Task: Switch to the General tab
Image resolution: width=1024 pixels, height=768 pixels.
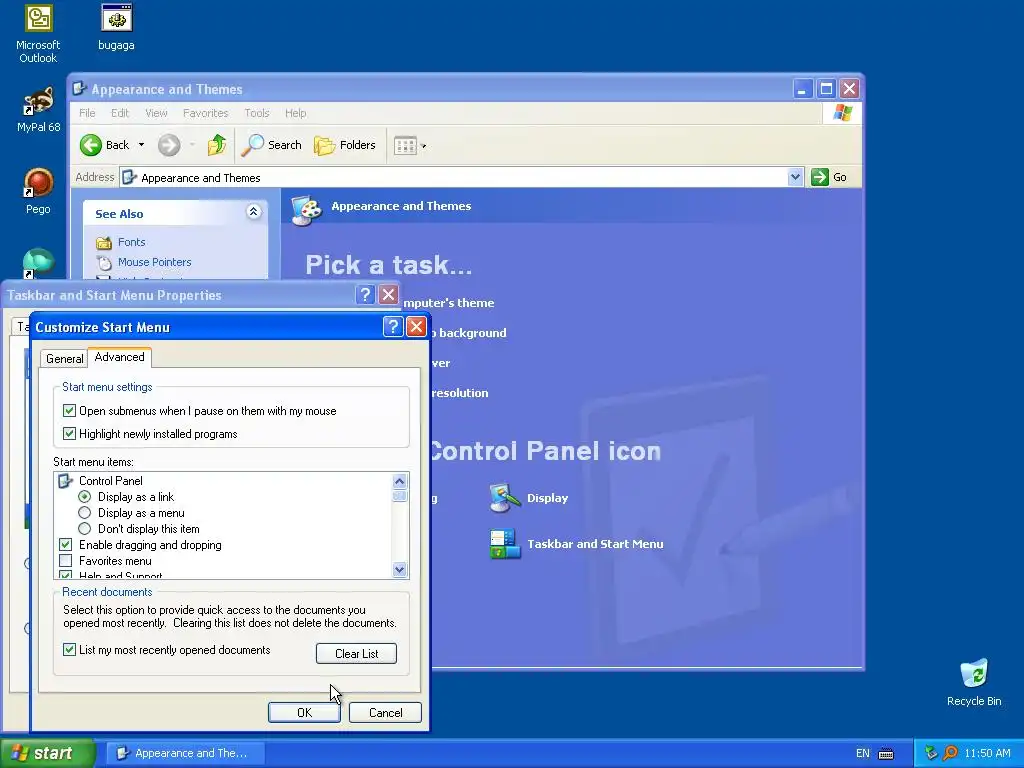Action: coord(64,359)
